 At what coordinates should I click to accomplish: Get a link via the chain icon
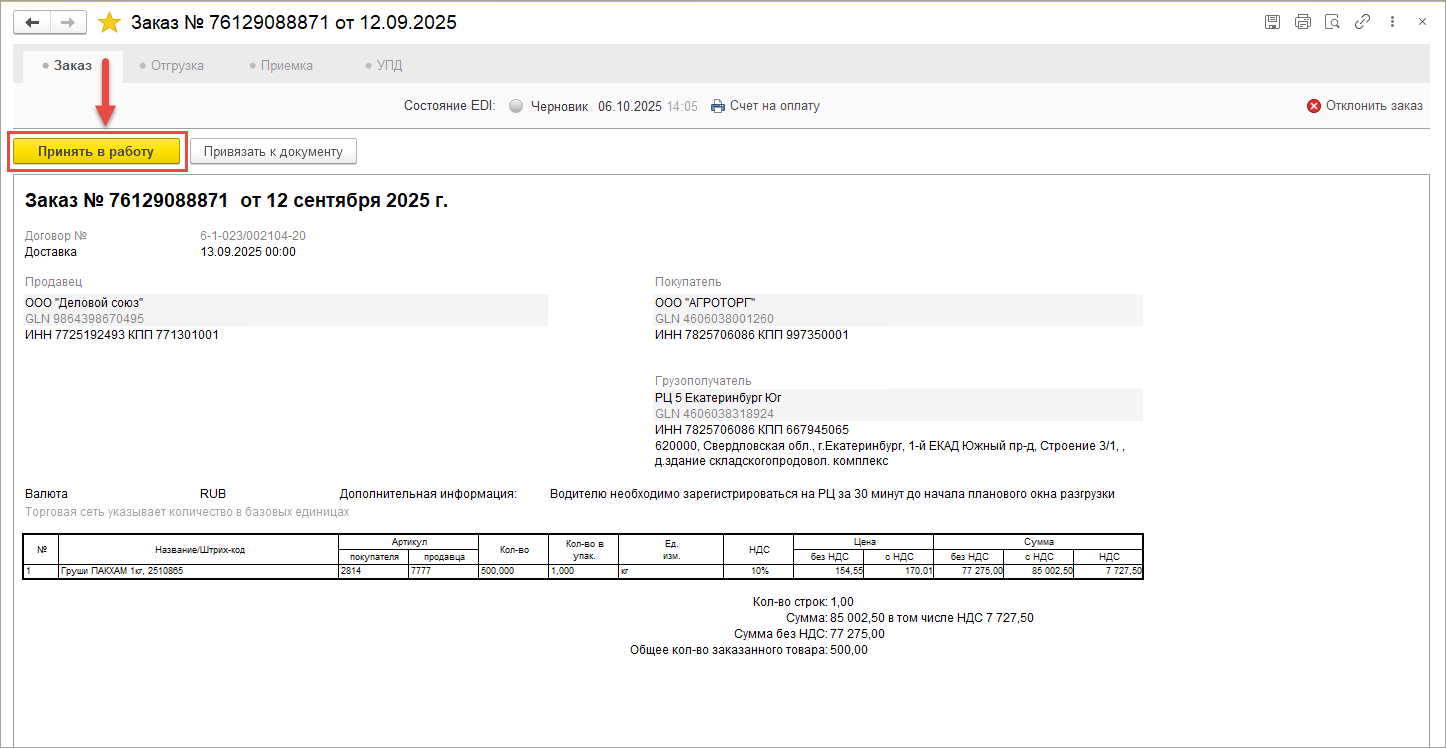(1362, 22)
